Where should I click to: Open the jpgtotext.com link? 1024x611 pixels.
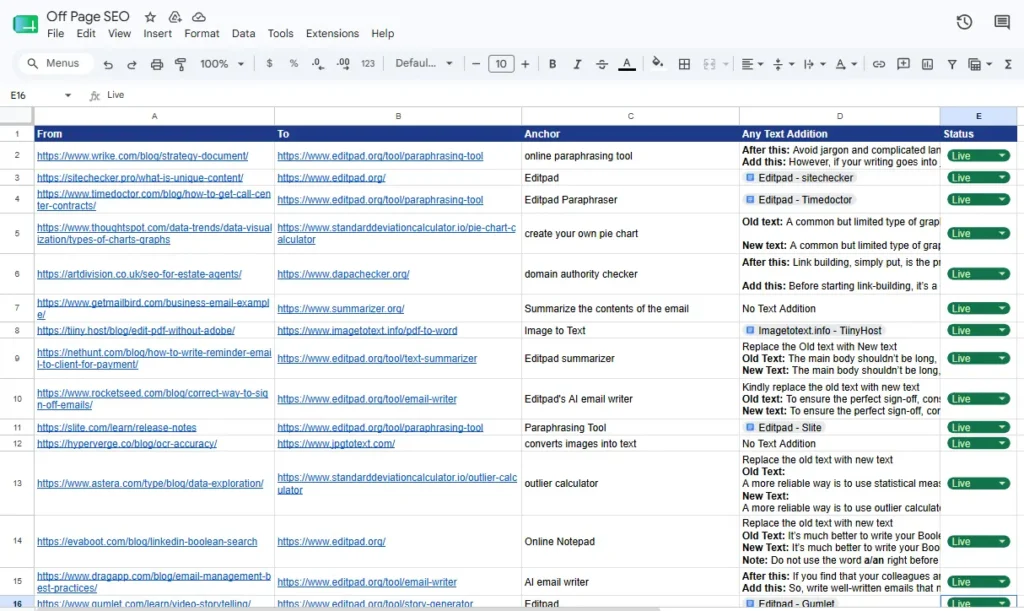[x=336, y=443]
